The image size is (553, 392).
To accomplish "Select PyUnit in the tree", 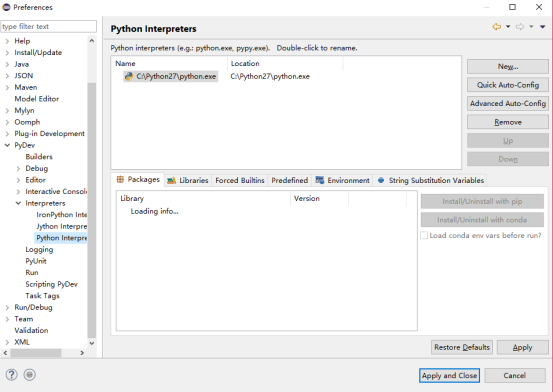I will click(36, 261).
